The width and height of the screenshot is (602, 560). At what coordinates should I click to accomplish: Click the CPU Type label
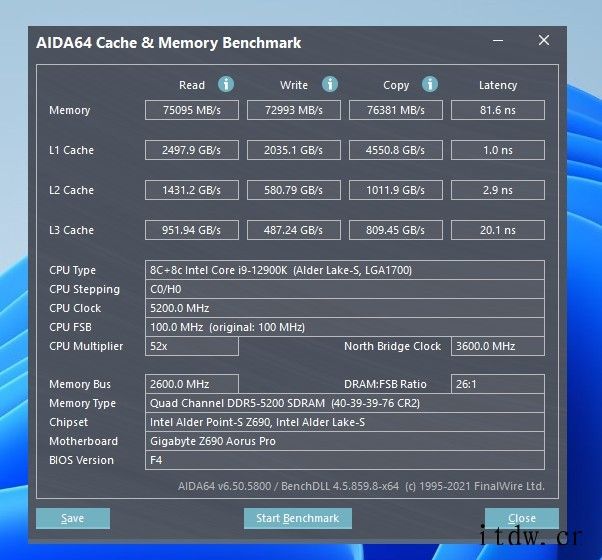[73, 271]
